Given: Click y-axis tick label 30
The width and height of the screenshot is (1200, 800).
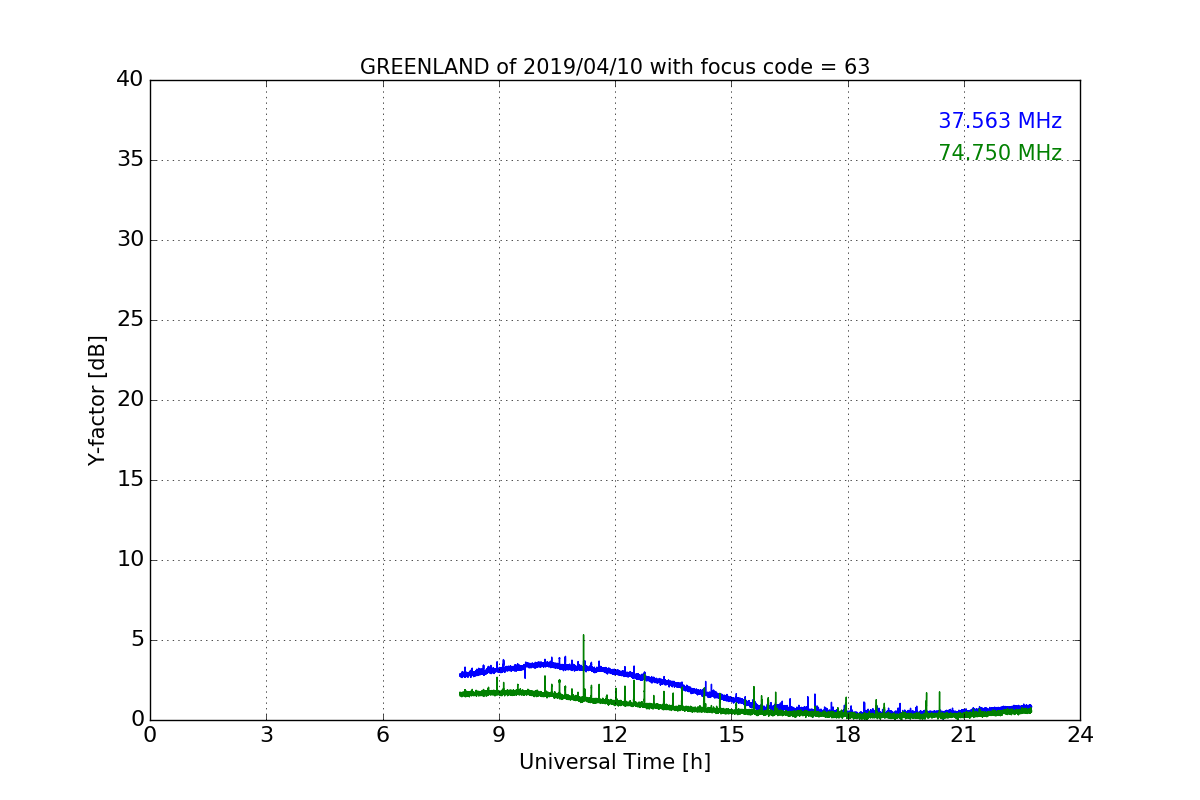Looking at the screenshot, I should coord(130,240).
